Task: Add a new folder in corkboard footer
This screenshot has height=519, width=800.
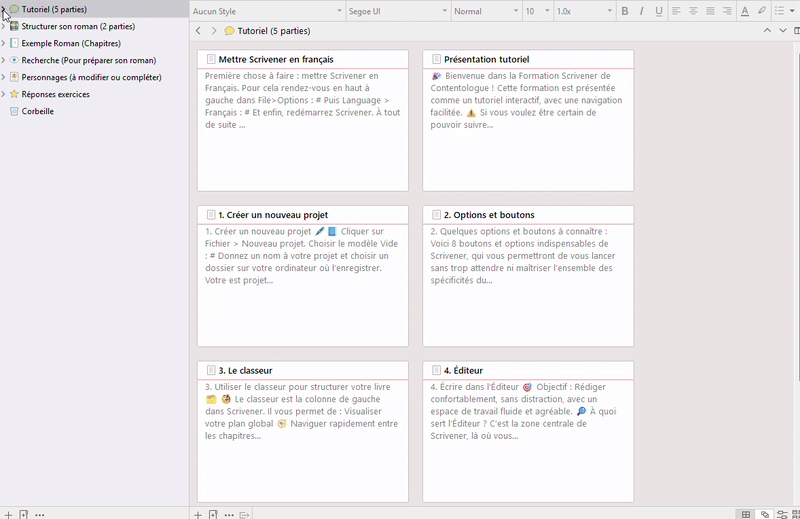Action: [213, 514]
